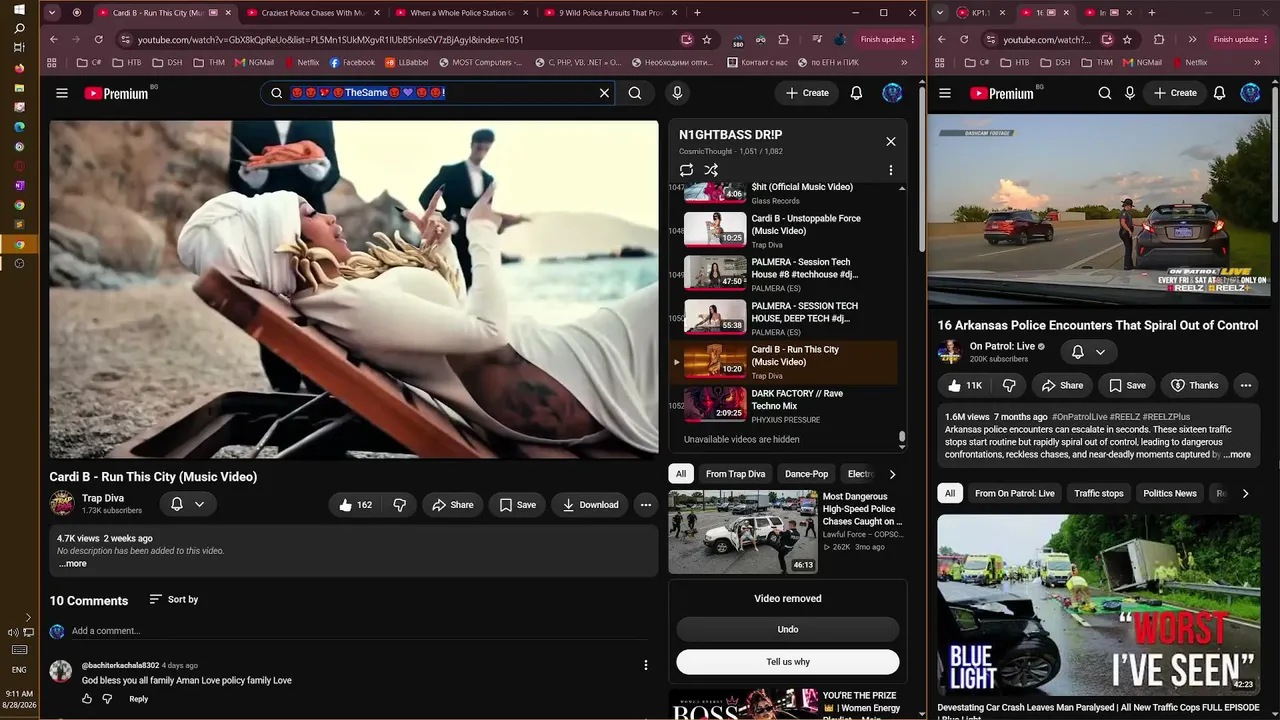Open Trap Diva channel avatar
Viewport: 1280px width, 720px height.
point(62,503)
